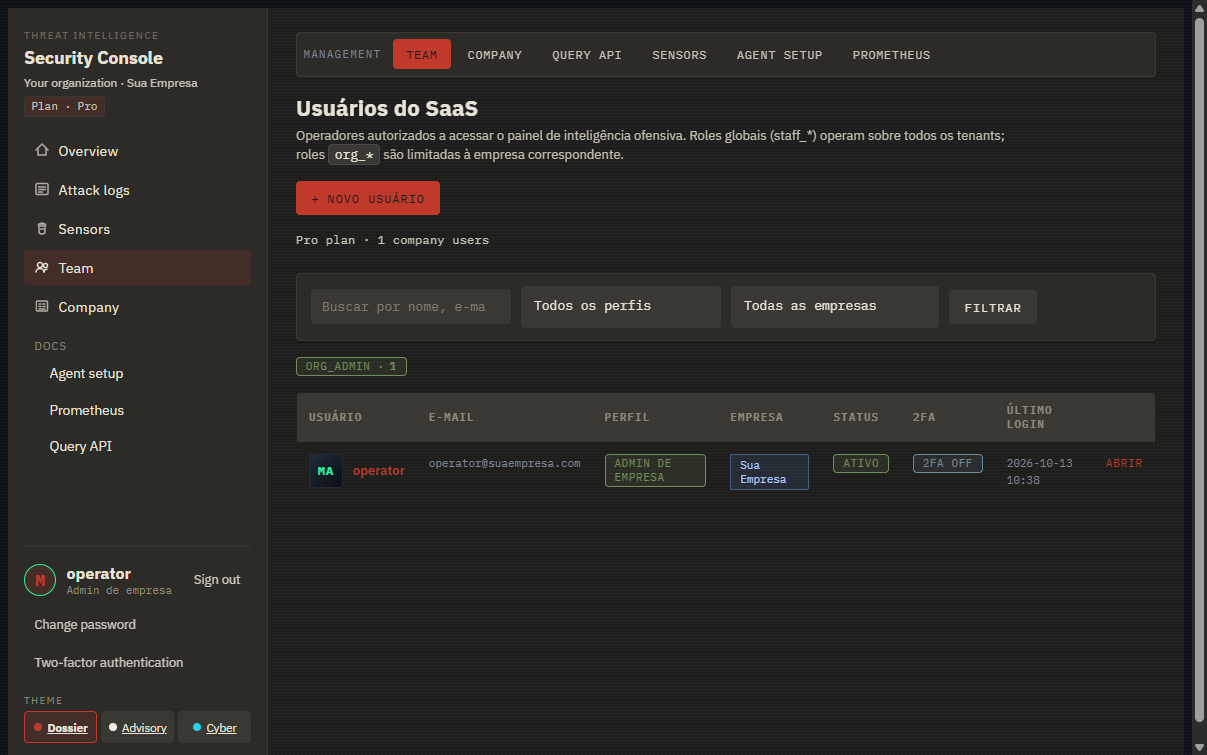
Task: Open Two-factor authentication settings
Action: tap(109, 662)
